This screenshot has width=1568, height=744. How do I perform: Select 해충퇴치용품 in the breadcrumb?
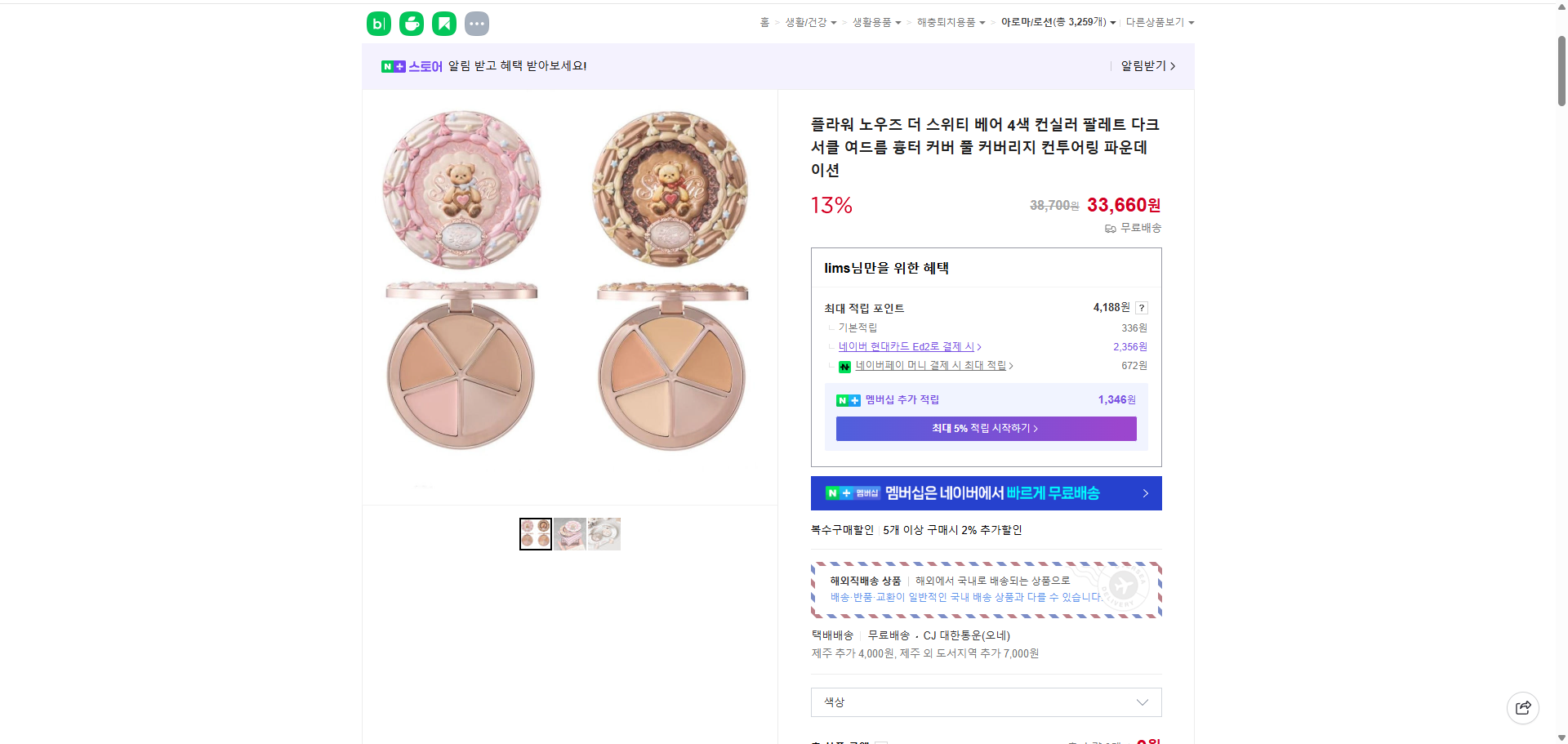pos(947,22)
